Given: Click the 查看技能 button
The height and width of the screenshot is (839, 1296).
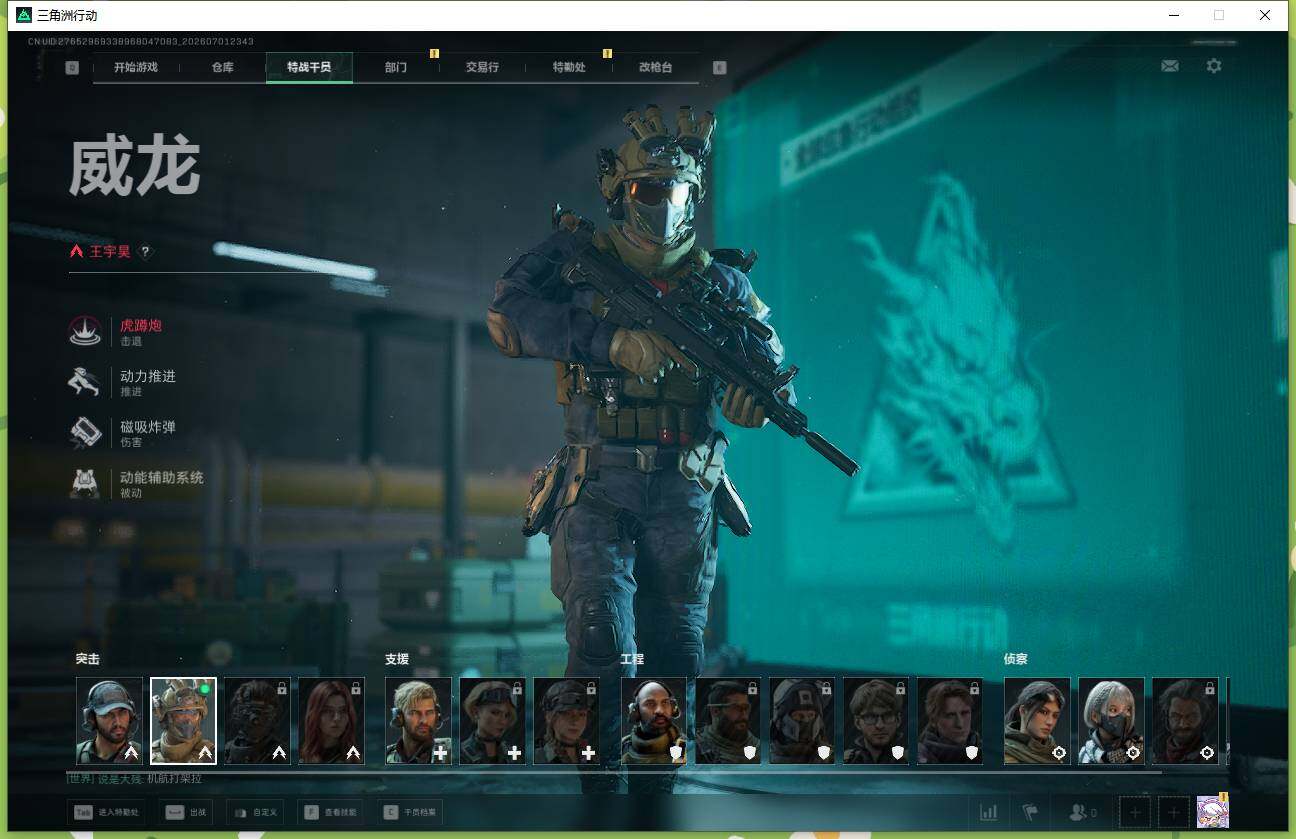Looking at the screenshot, I should click(333, 812).
